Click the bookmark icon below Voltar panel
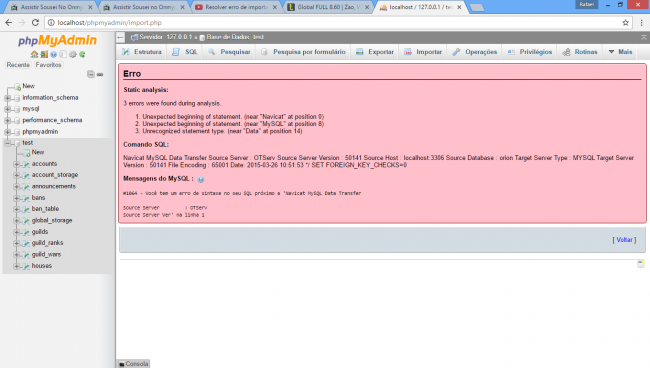The height and width of the screenshot is (368, 650). click(x=640, y=264)
